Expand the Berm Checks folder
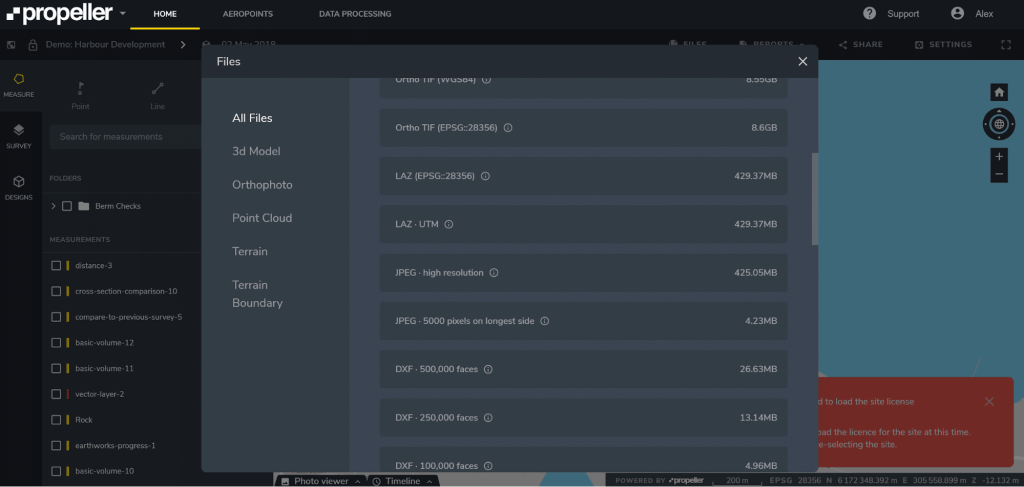The image size is (1024, 487). click(53, 206)
